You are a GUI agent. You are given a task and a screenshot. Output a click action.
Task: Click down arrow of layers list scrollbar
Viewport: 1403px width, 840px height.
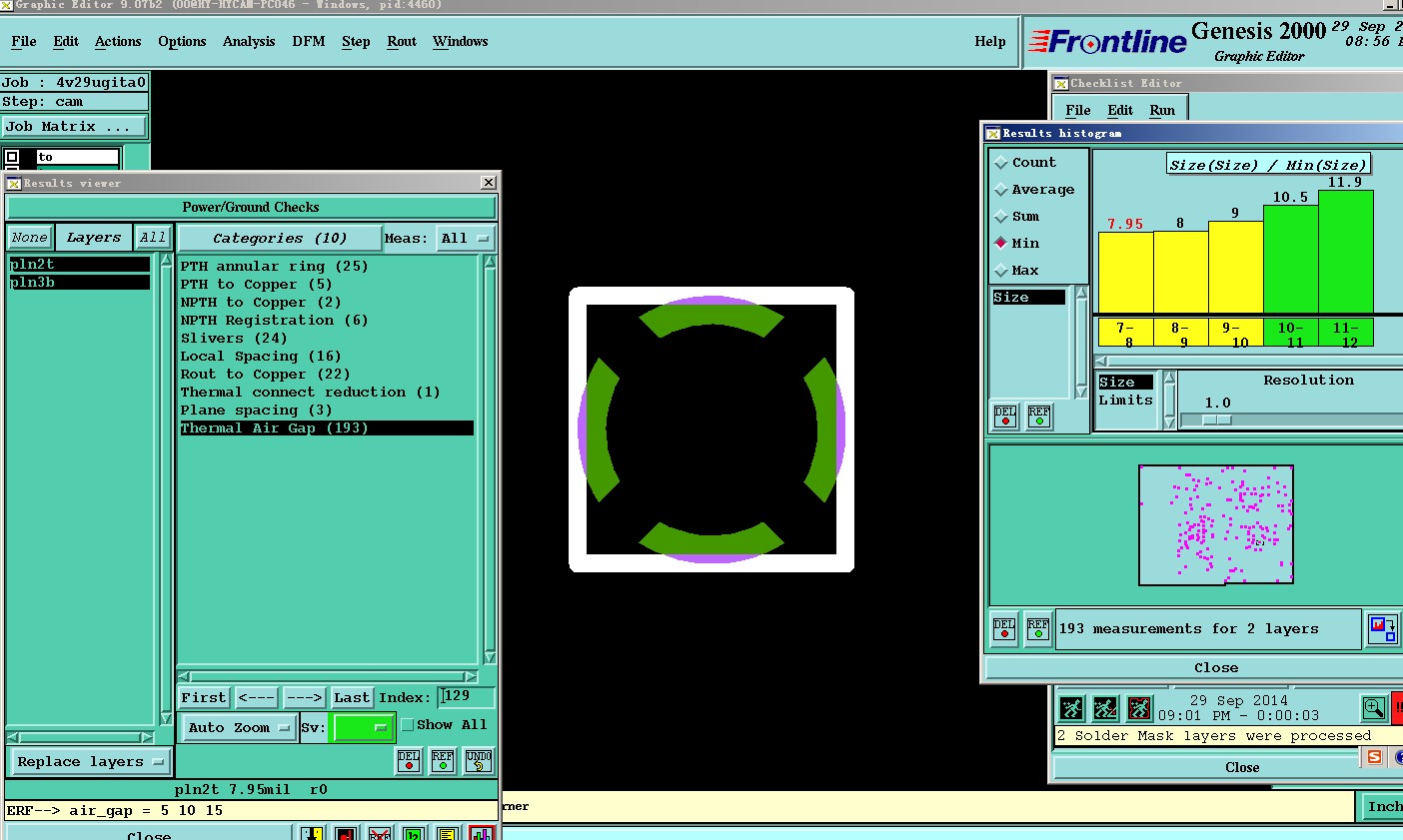point(166,718)
